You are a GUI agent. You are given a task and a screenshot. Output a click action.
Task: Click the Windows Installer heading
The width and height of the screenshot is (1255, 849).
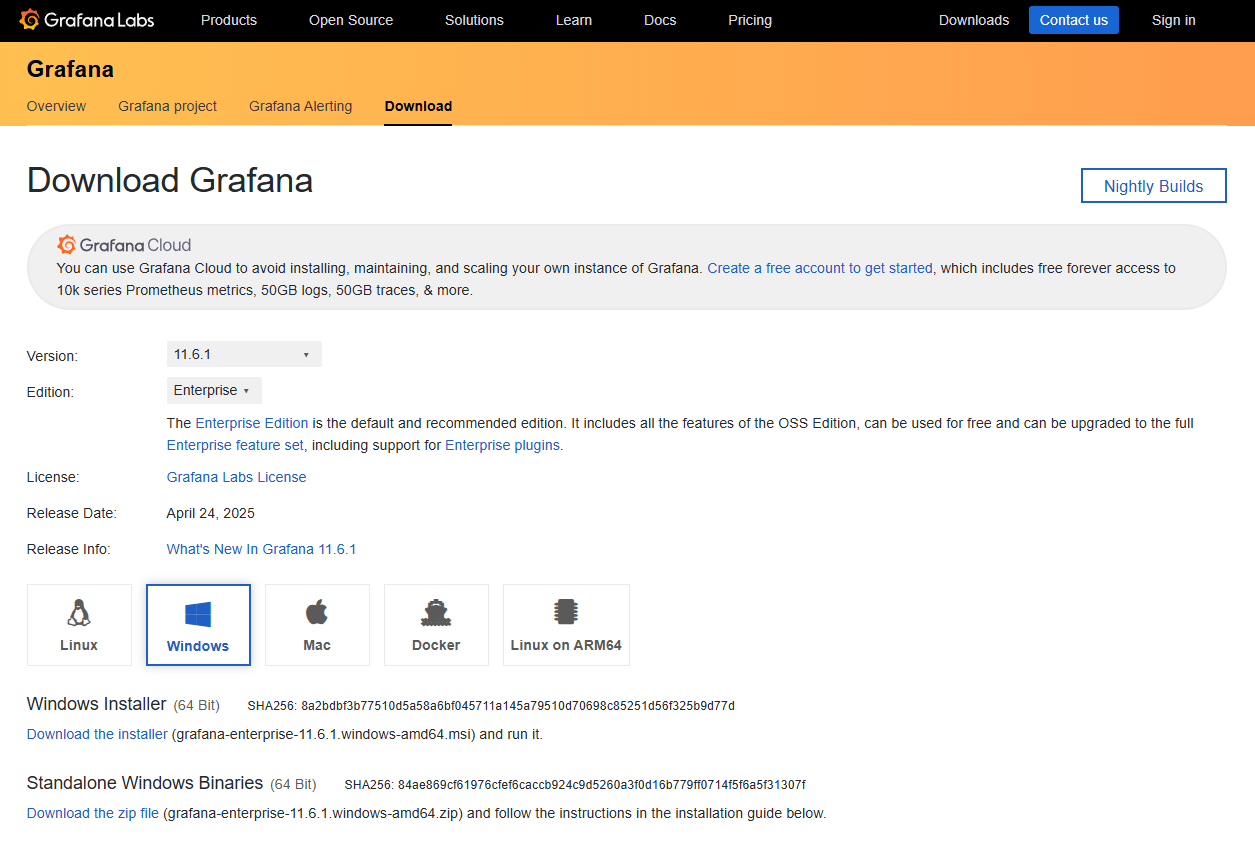point(97,704)
